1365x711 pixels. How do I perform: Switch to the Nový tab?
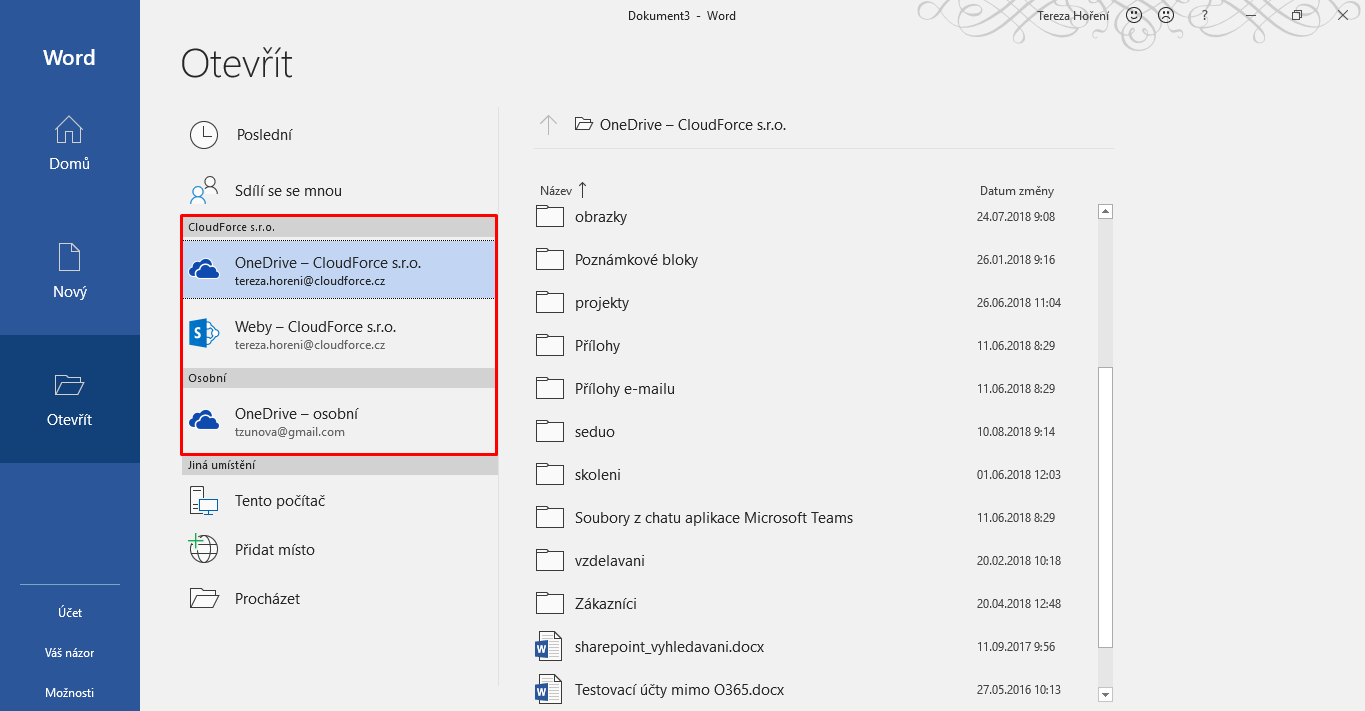click(69, 271)
